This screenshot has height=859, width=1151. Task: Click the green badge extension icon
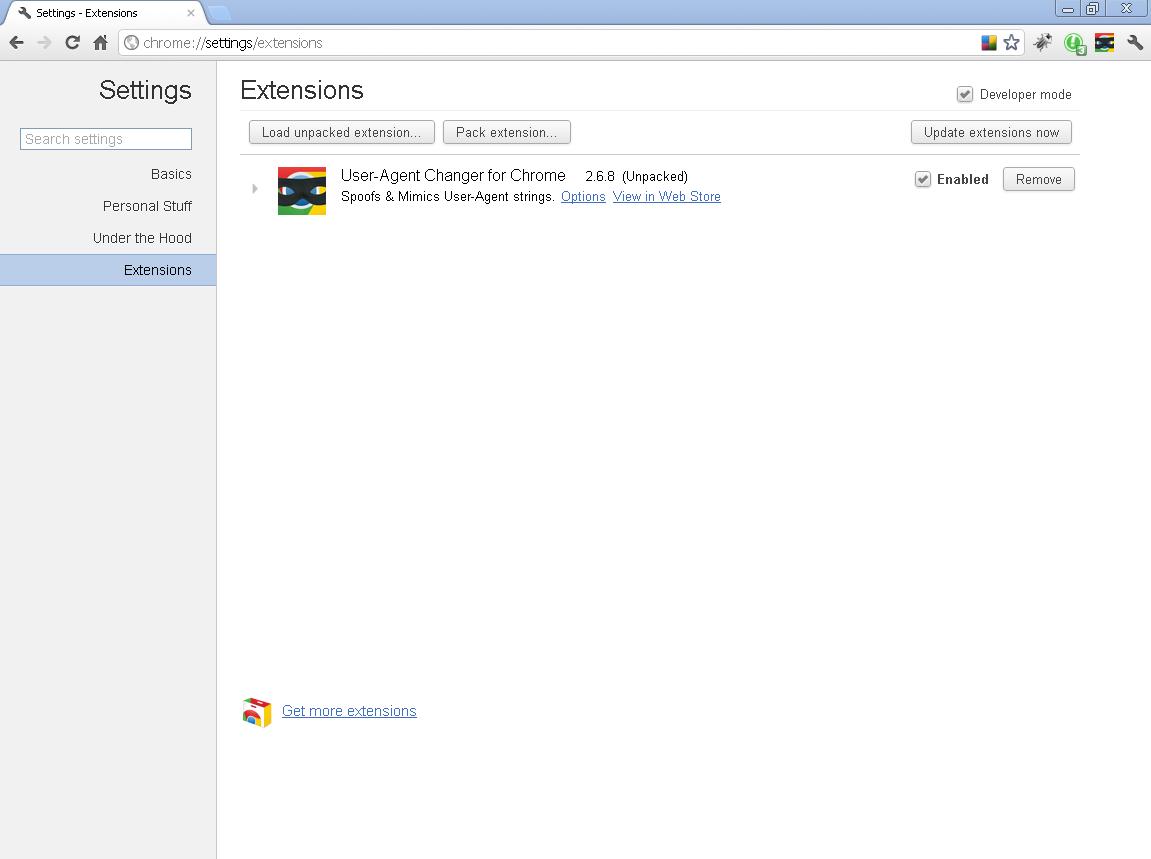1075,44
